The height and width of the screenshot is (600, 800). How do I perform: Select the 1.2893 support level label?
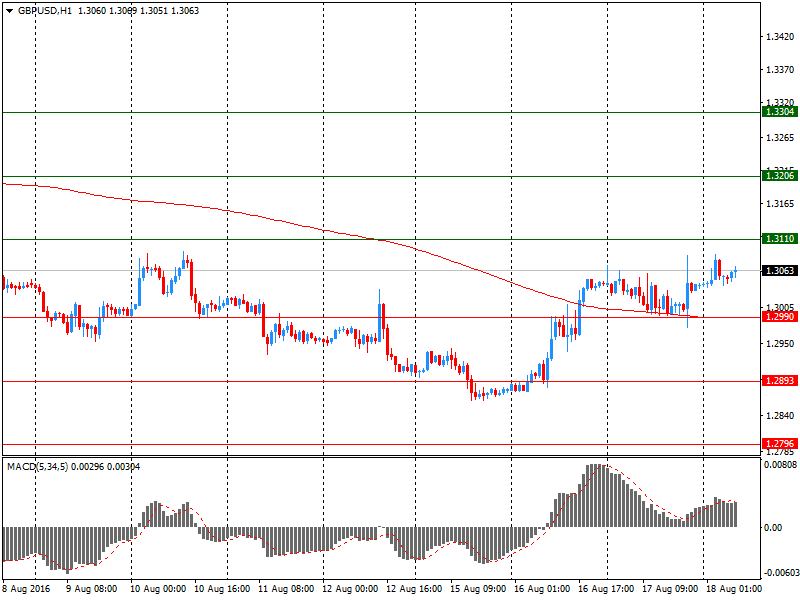point(780,381)
